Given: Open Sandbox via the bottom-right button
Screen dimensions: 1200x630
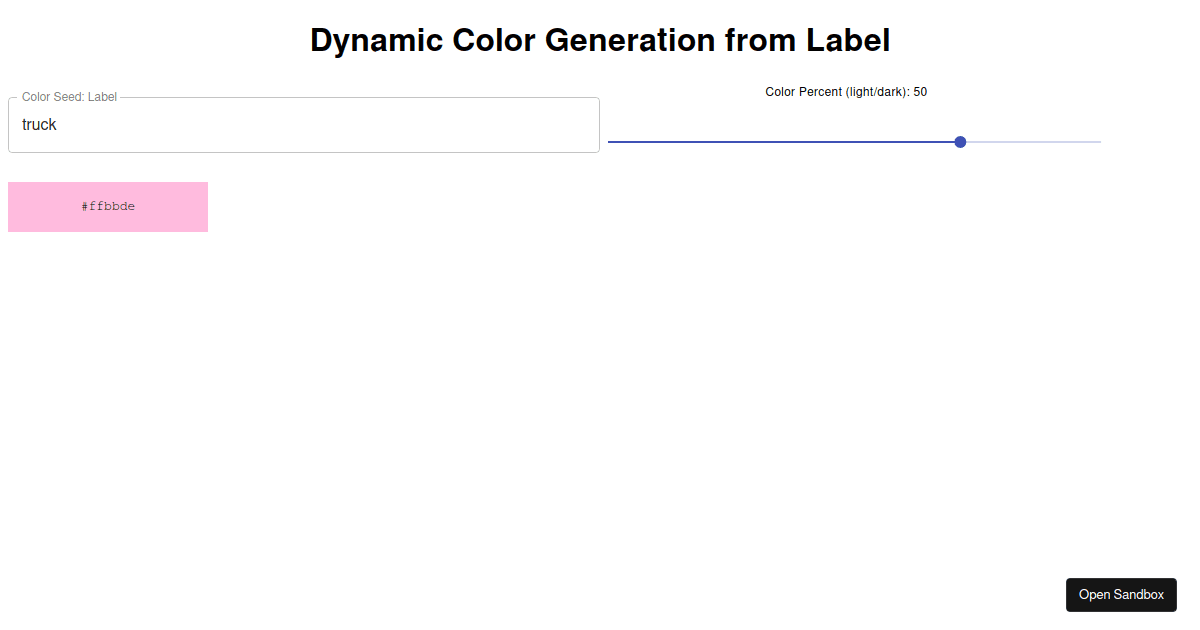Looking at the screenshot, I should (1121, 594).
